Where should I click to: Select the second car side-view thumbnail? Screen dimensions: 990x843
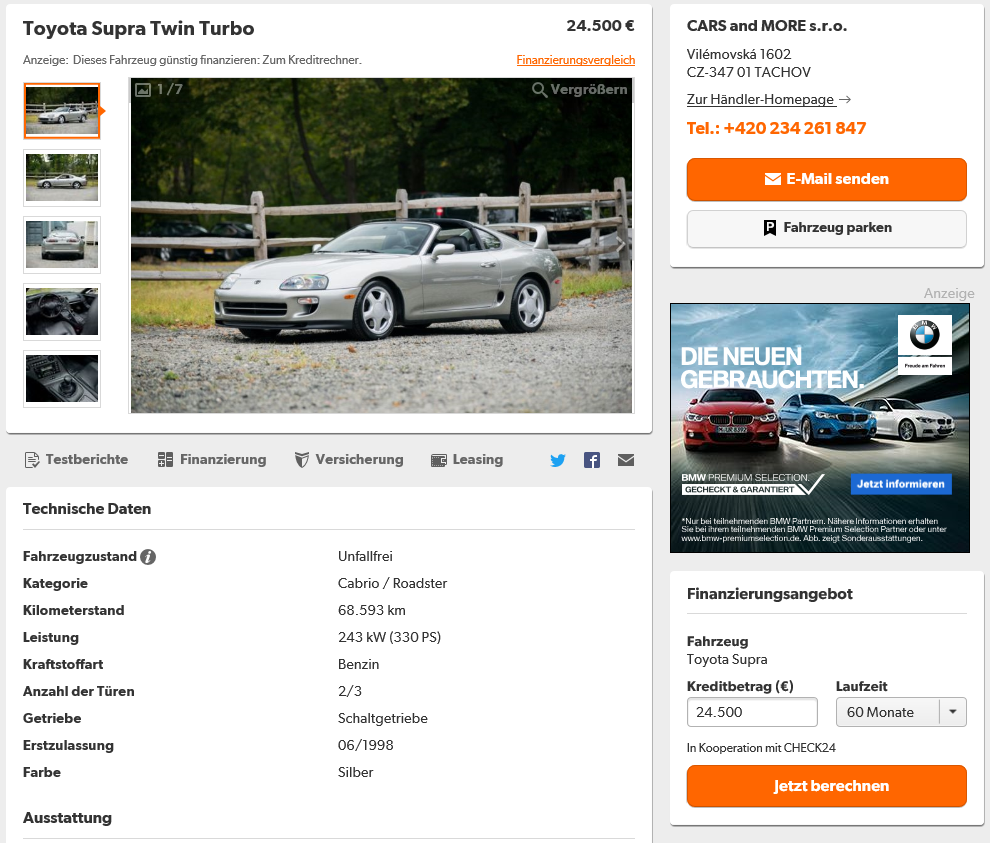coord(62,177)
